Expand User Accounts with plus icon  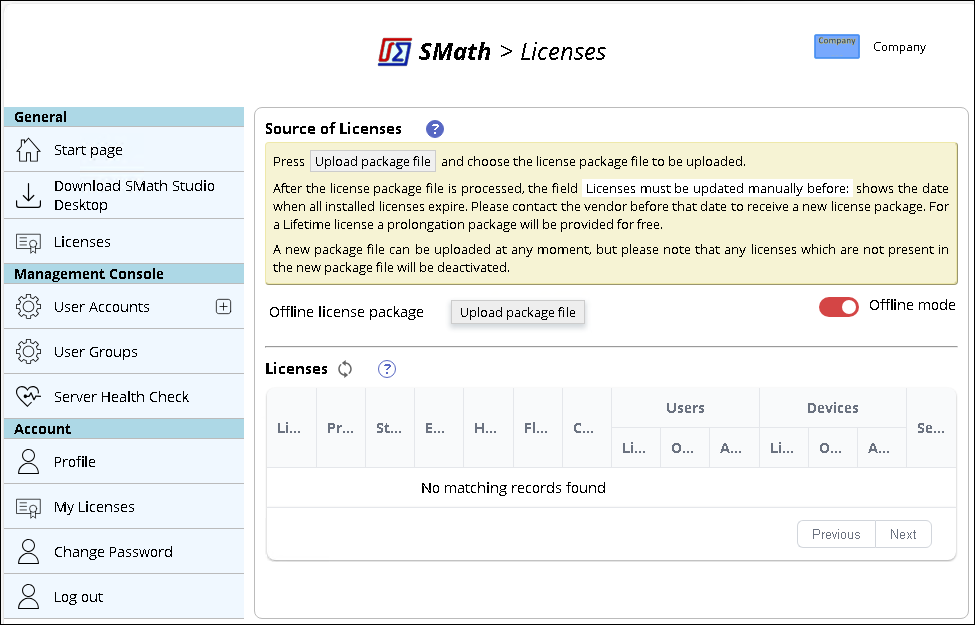coord(223,306)
